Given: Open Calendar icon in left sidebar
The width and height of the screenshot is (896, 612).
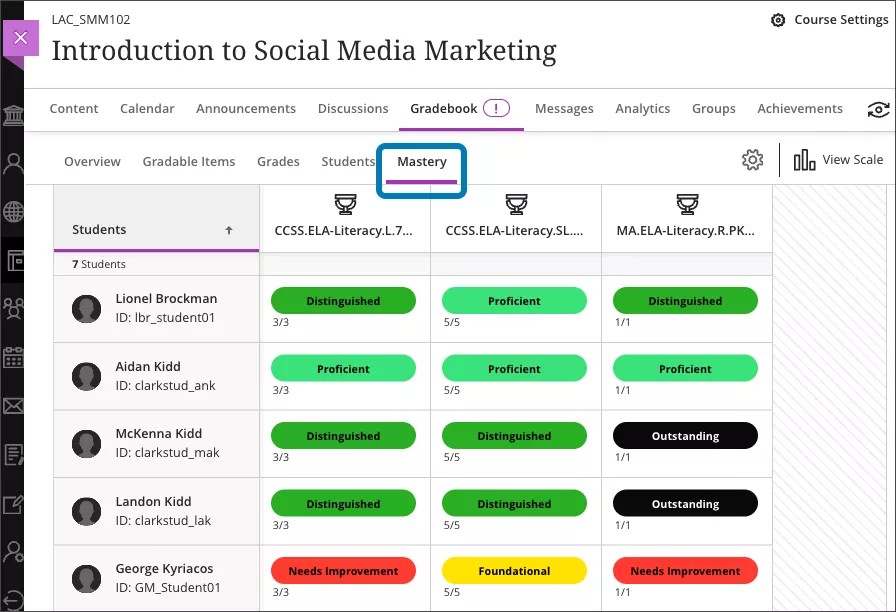Looking at the screenshot, I should [x=13, y=357].
